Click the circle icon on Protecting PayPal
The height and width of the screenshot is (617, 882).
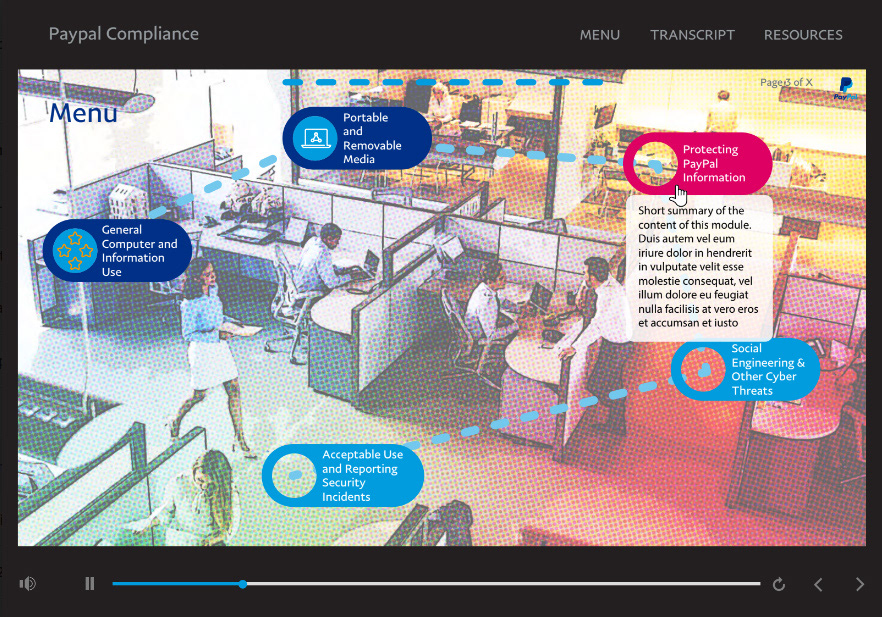(x=655, y=164)
